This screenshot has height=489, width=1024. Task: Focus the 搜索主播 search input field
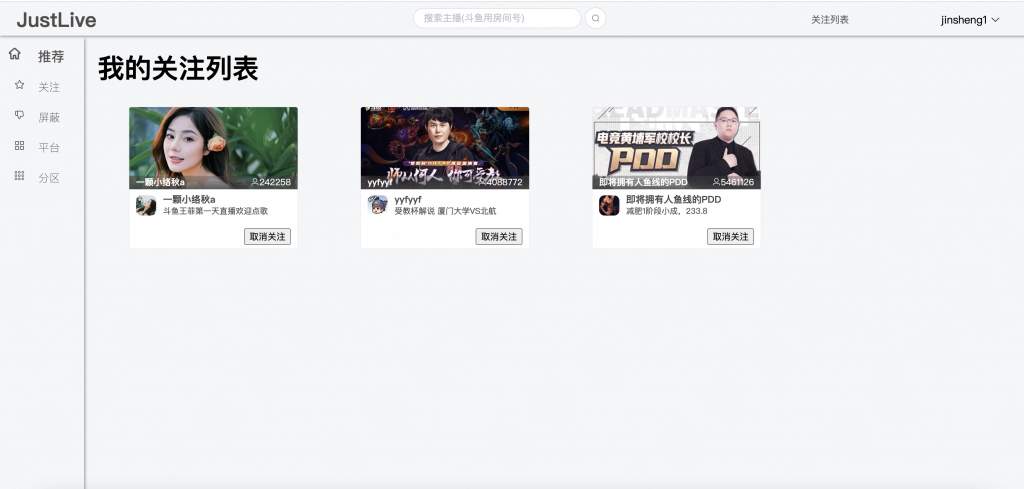coord(496,18)
